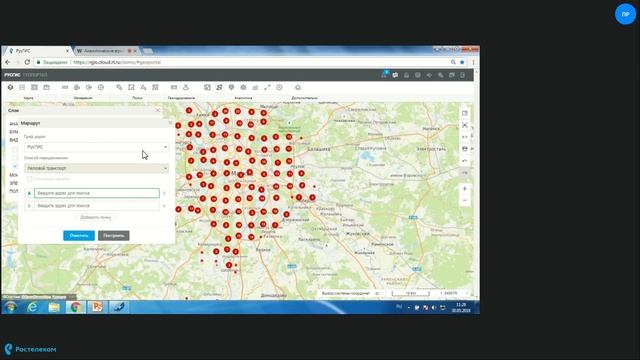Select the ruler tool in Измерения group
This screenshot has height=360, width=640.
(x=65, y=87)
